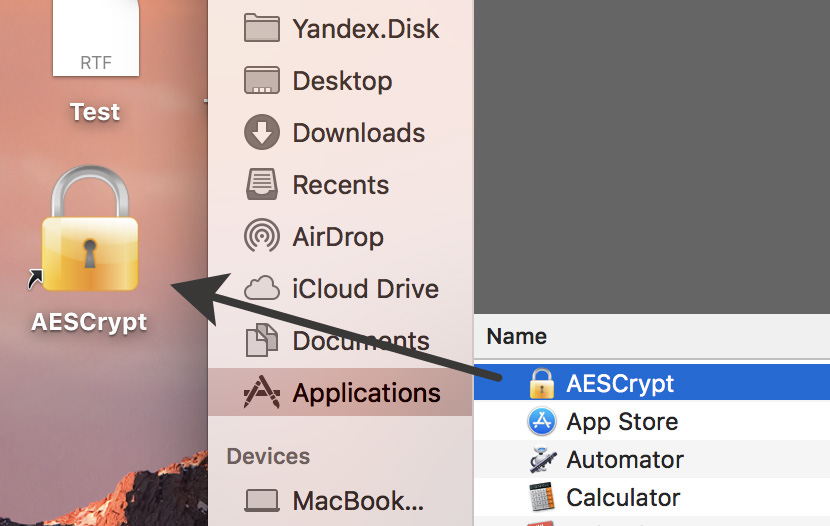This screenshot has width=830, height=526.
Task: Open AirDrop from the sidebar
Action: point(337,237)
